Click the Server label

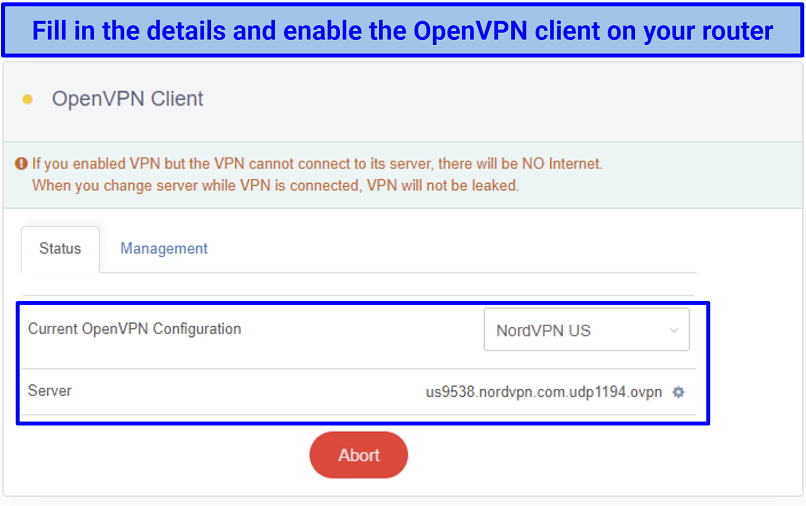pos(50,391)
